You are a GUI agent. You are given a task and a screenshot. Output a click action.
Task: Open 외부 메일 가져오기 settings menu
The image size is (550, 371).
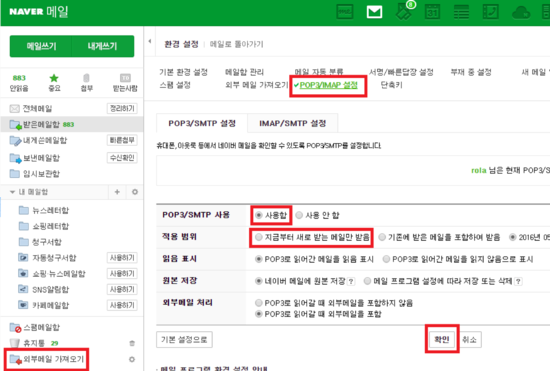[x=257, y=85]
